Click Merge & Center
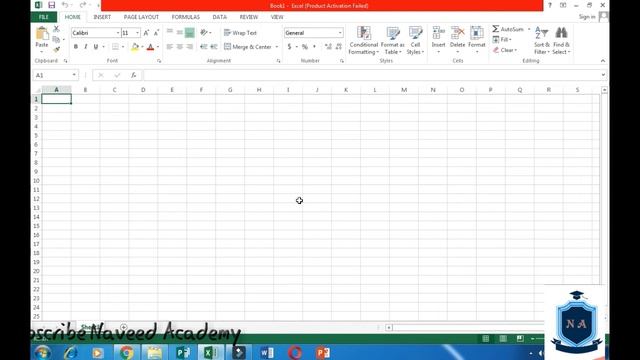The height and width of the screenshot is (360, 640). click(x=248, y=47)
